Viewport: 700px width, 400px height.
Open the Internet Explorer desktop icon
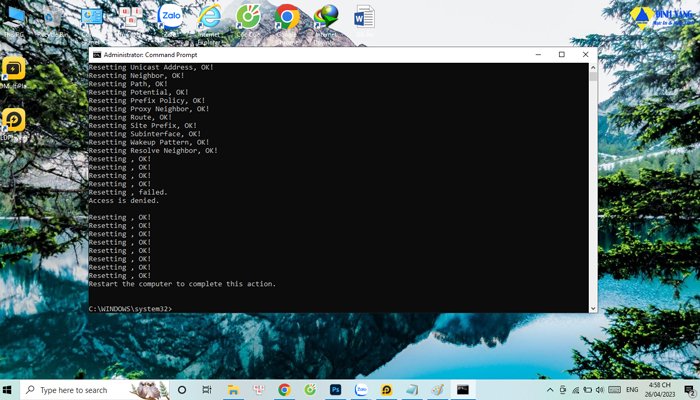(210, 18)
